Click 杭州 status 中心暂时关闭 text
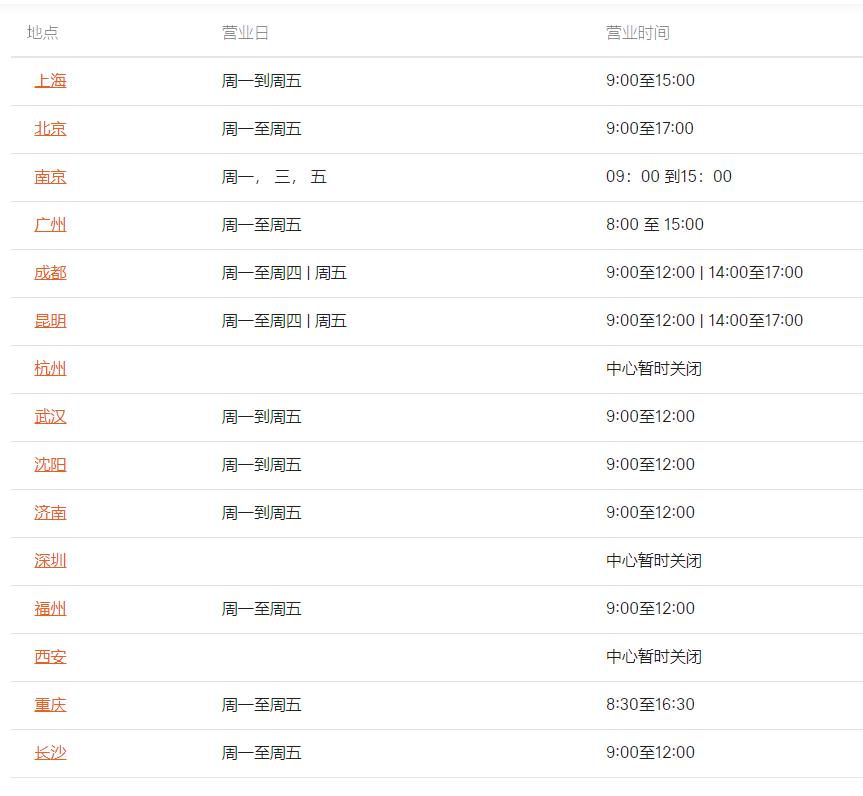Screen dimensions: 863x796 [x=654, y=368]
